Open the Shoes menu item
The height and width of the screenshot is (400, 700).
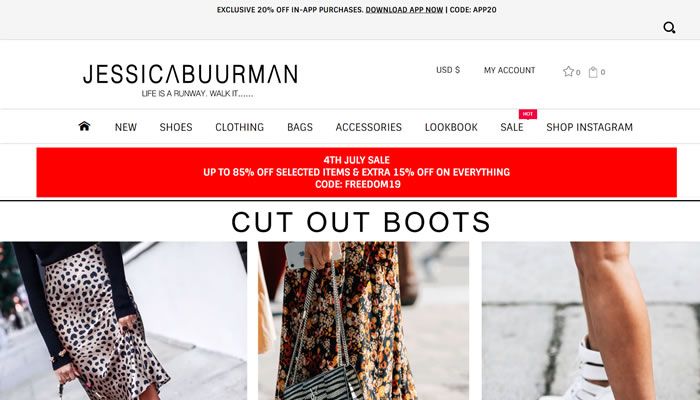click(176, 127)
